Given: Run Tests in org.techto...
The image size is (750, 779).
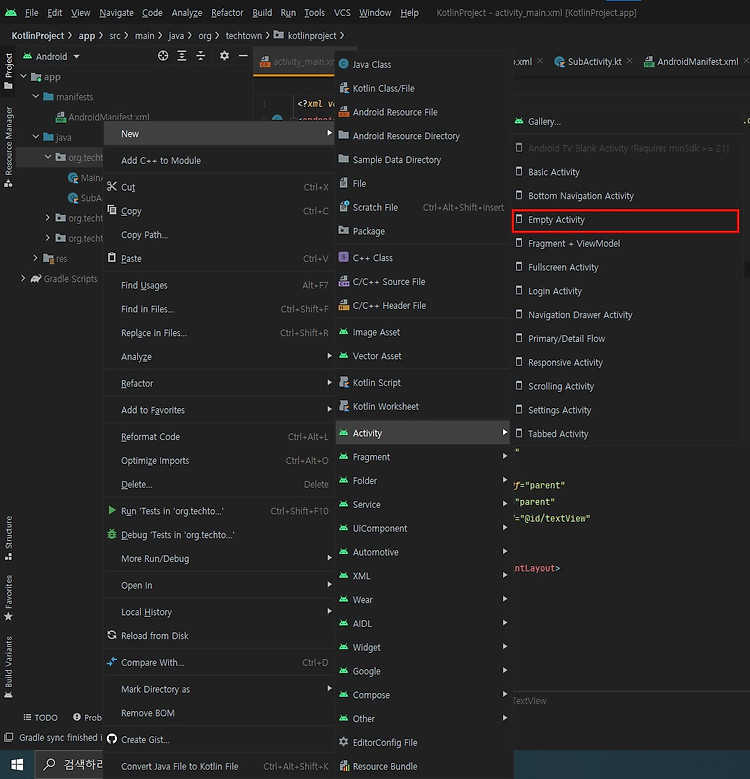Looking at the screenshot, I should coord(219,511).
